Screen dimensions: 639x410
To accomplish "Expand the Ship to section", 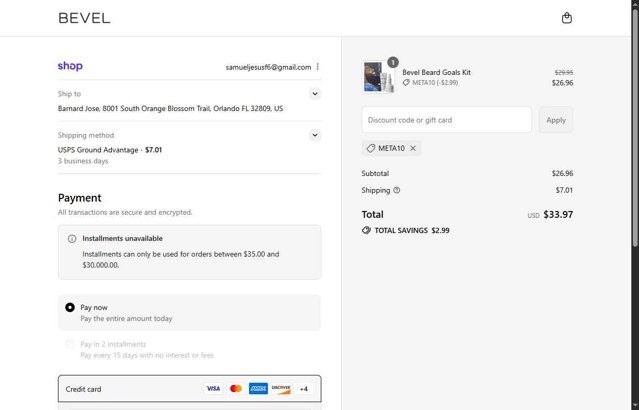I will [x=315, y=94].
